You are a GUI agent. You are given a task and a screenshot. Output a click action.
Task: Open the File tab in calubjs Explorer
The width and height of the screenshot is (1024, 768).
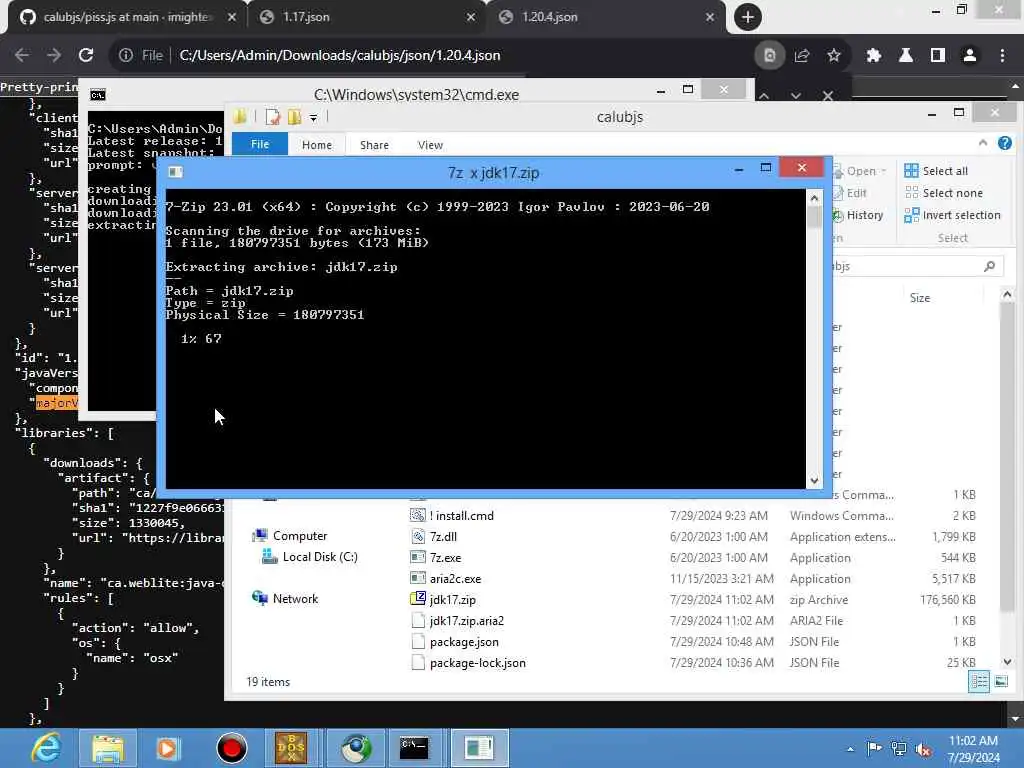point(260,144)
